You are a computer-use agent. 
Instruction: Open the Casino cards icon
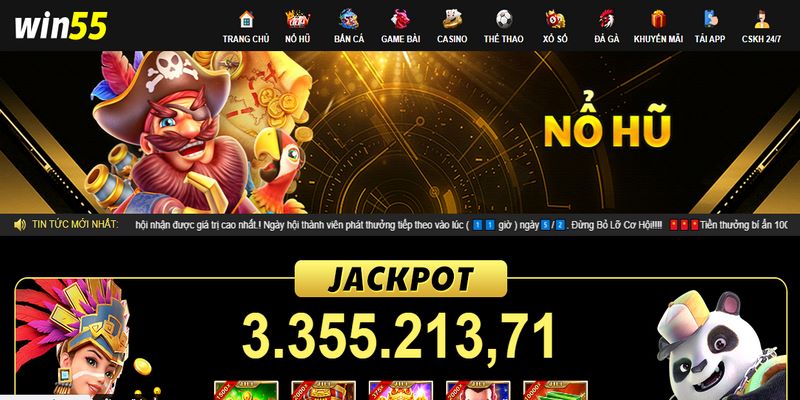[x=452, y=19]
